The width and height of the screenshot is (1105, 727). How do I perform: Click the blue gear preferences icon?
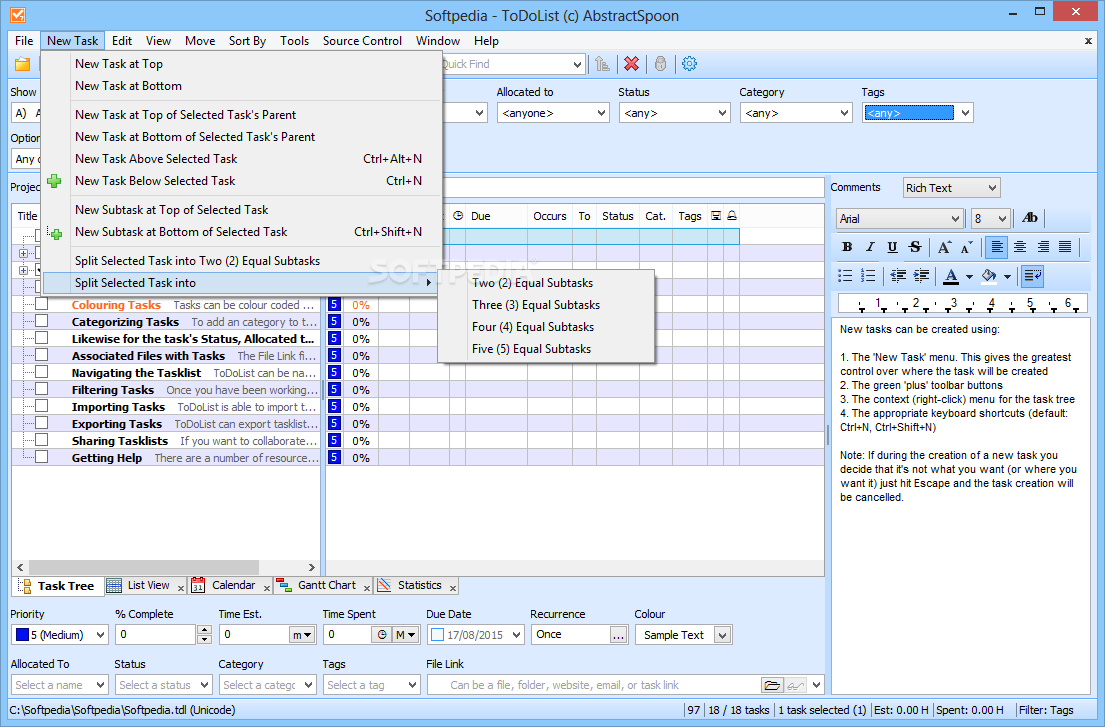(x=689, y=64)
